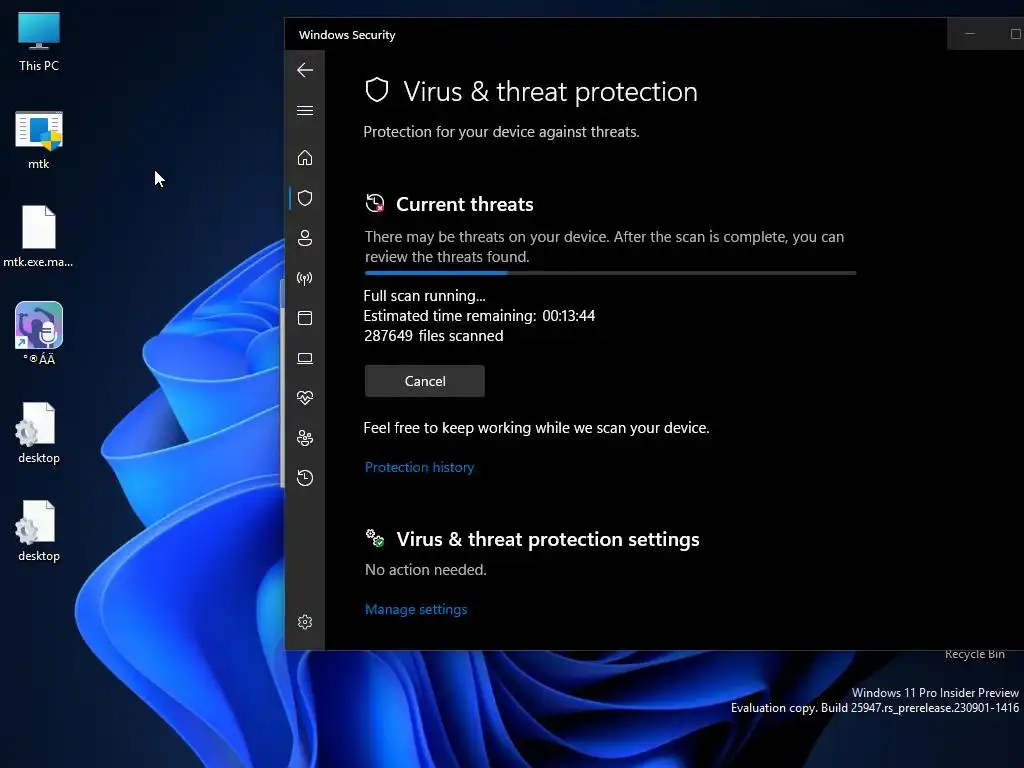Open Firewall & network protection icon
The width and height of the screenshot is (1024, 768).
tap(305, 278)
